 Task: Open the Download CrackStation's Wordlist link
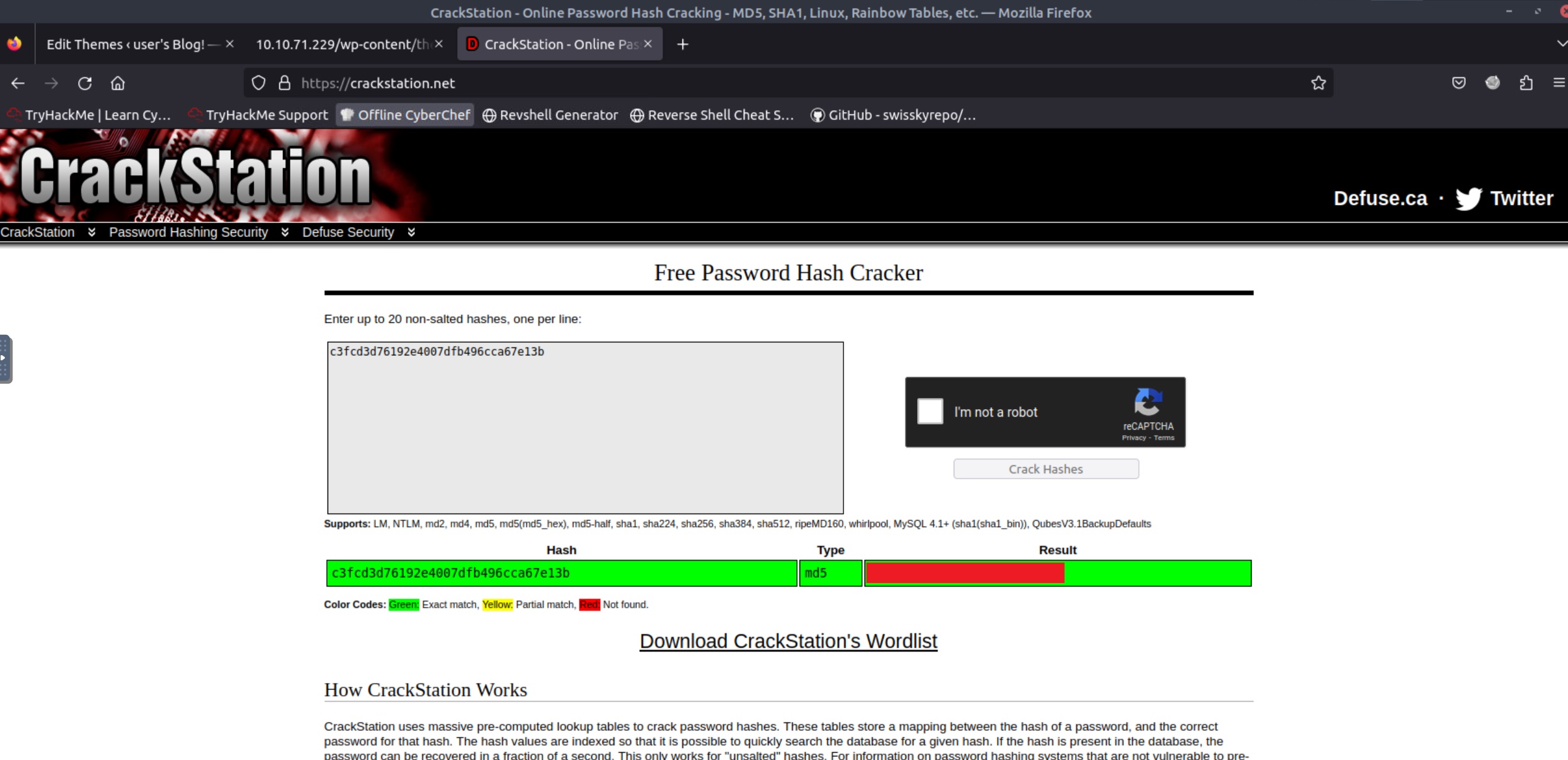click(x=788, y=641)
